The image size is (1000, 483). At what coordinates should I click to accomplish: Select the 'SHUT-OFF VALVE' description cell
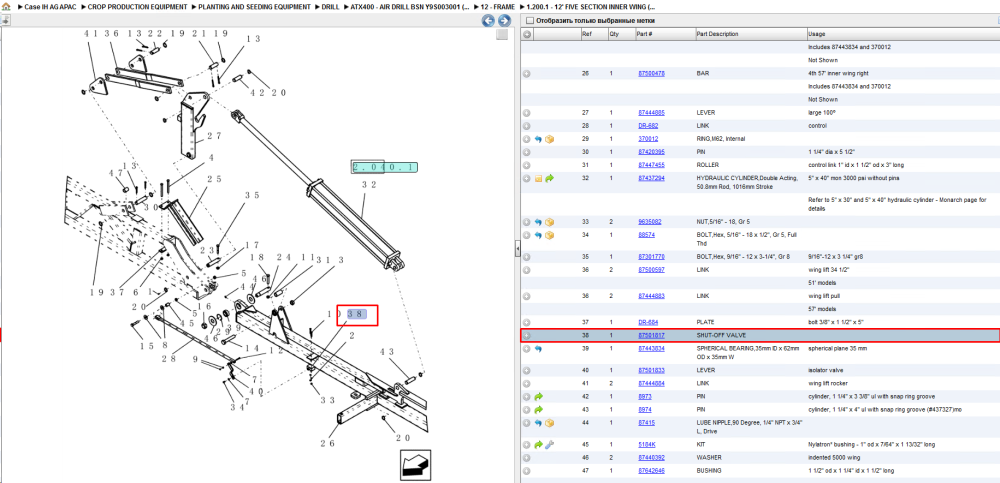[x=721, y=336]
